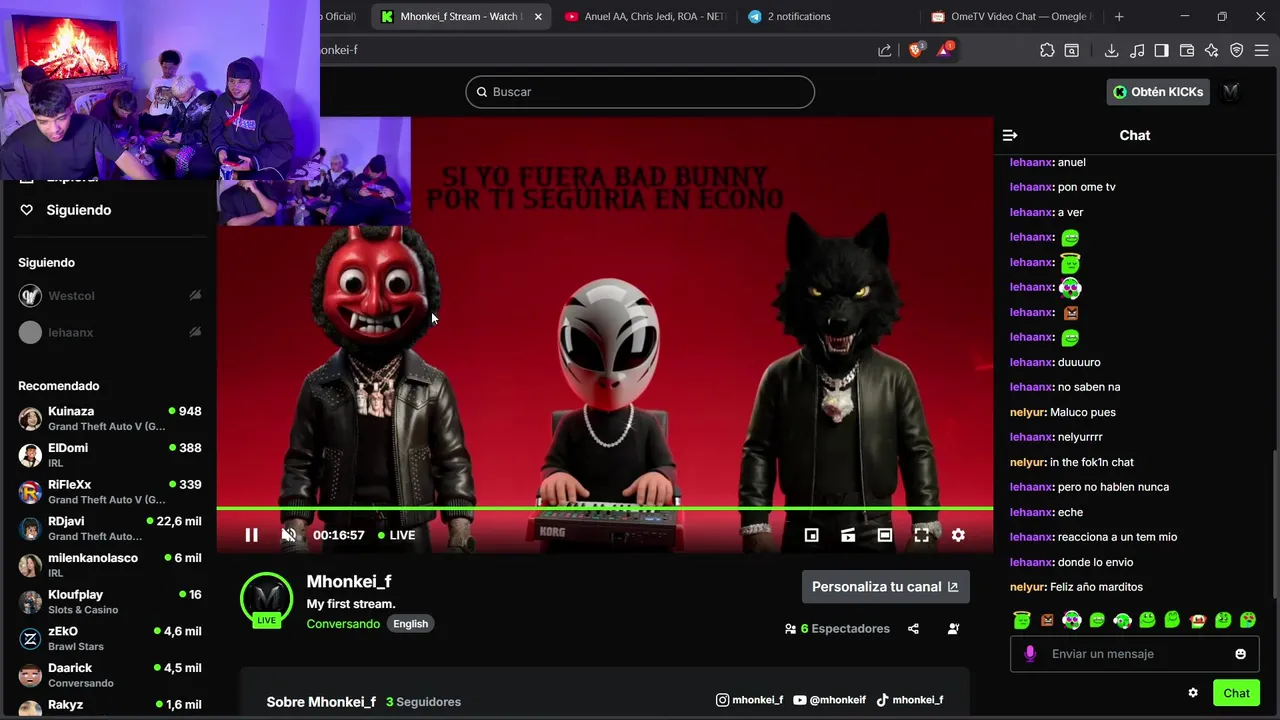This screenshot has height=720, width=1280.
Task: View the 6 Espectadores list
Action: [837, 629]
